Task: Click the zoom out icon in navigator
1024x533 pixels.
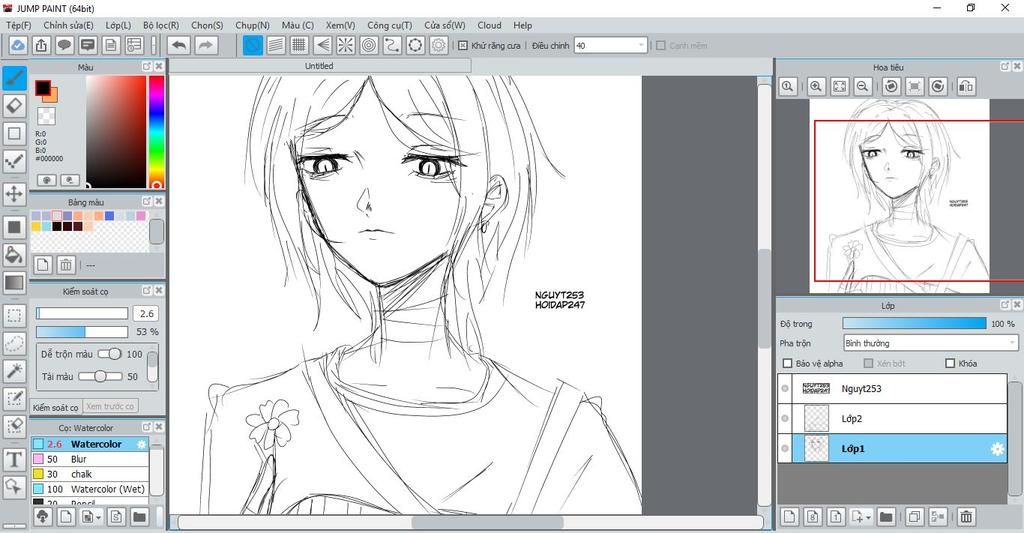Action: pyautogui.click(x=863, y=86)
